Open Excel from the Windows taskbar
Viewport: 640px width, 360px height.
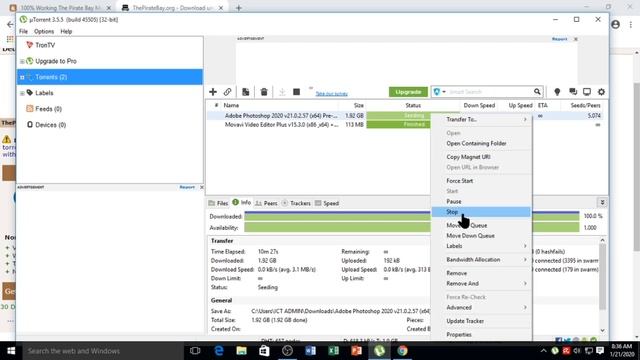[x=333, y=351]
